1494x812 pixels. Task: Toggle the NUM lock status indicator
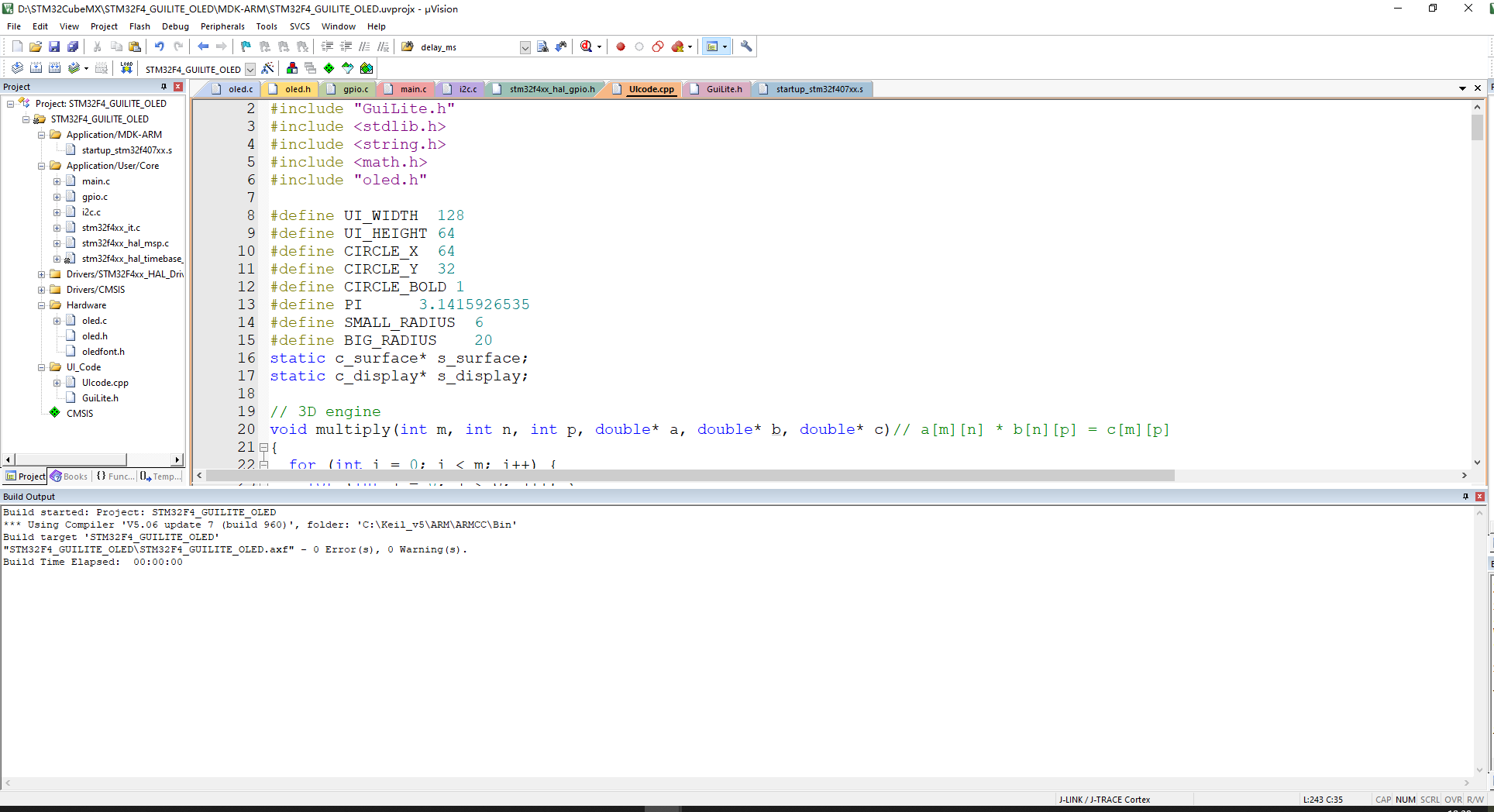coord(1405,799)
